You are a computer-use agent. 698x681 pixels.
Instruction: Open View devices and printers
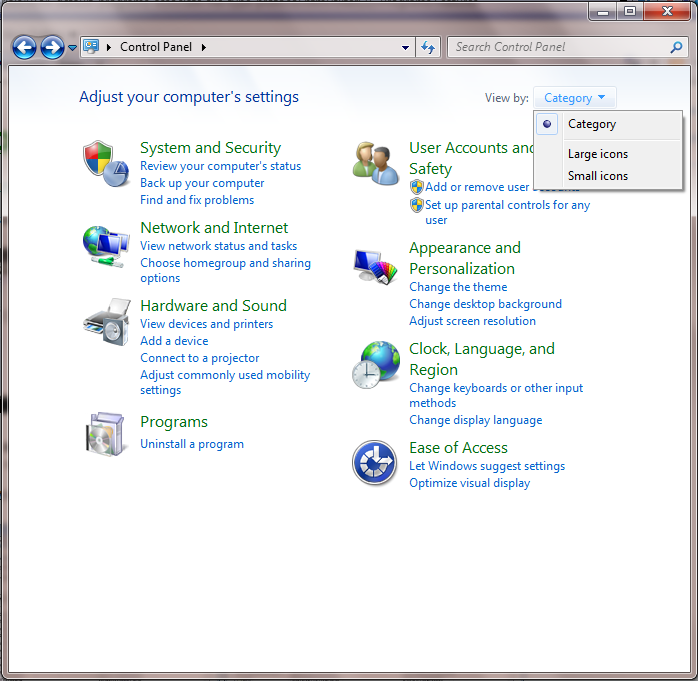pos(207,324)
